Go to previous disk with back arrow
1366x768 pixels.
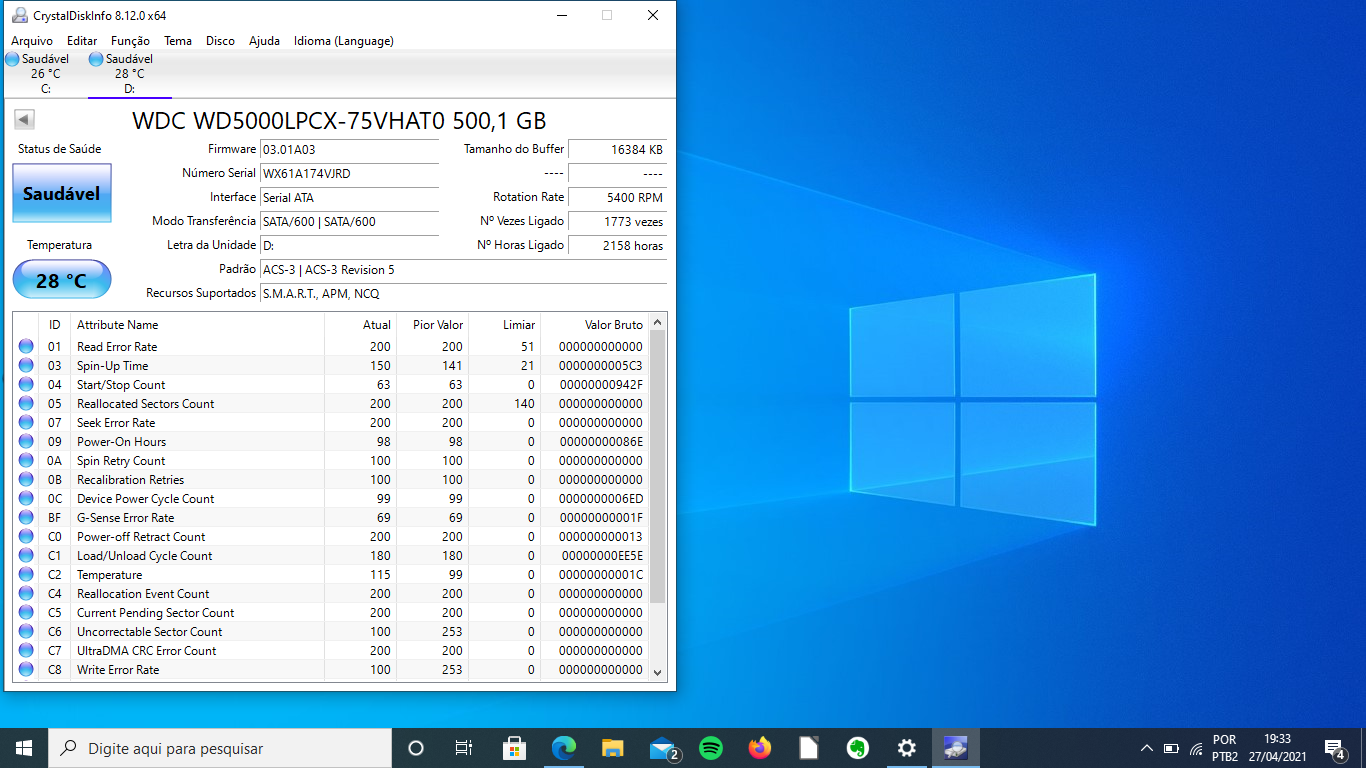[25, 120]
